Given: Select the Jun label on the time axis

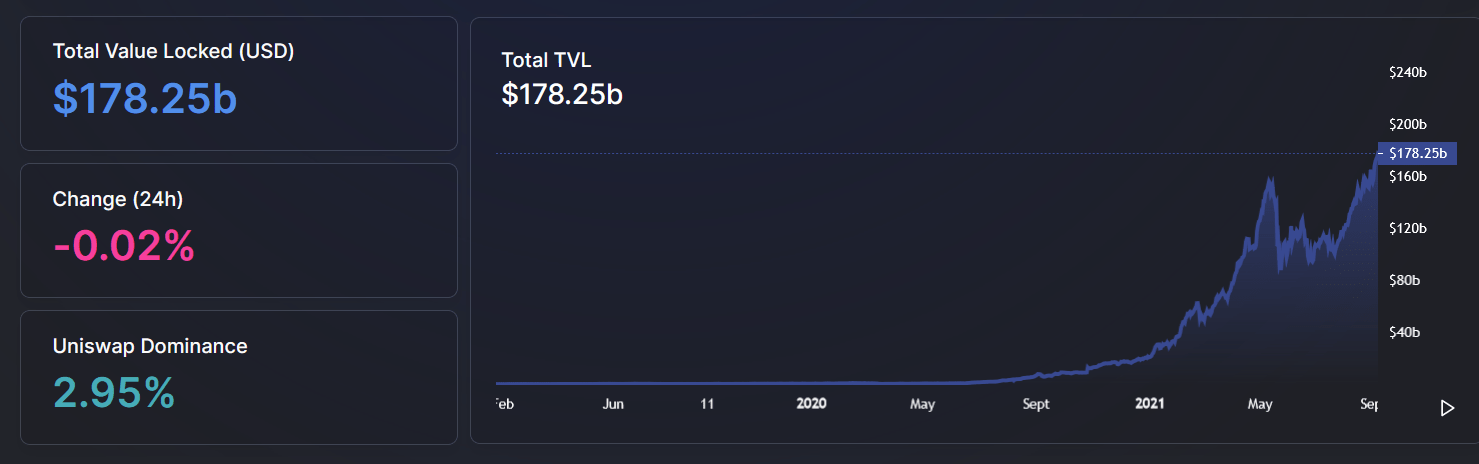Looking at the screenshot, I should 613,404.
